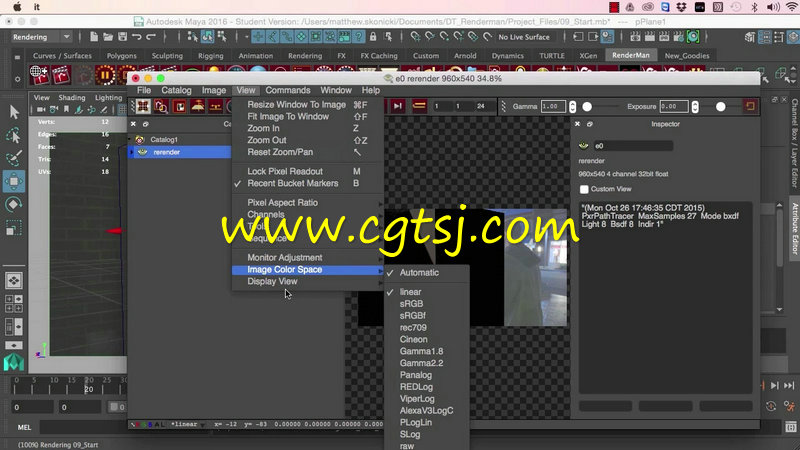Switch to the RenderMan shelf tab

coord(631,55)
